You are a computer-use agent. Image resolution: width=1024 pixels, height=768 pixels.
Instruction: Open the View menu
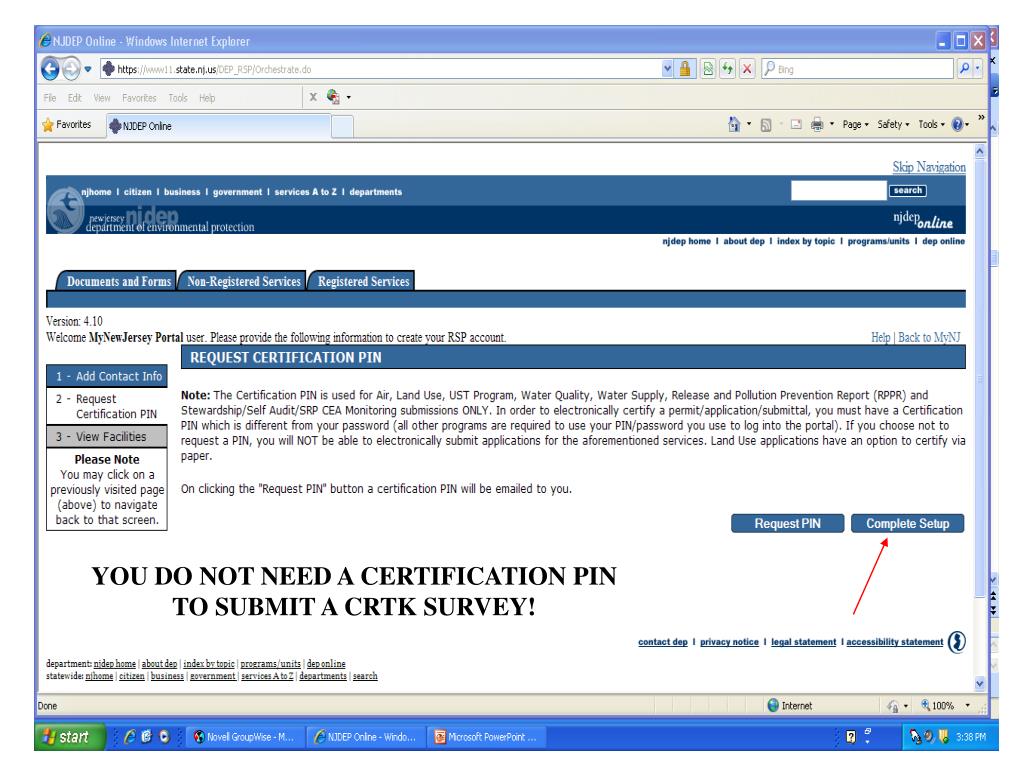point(102,98)
